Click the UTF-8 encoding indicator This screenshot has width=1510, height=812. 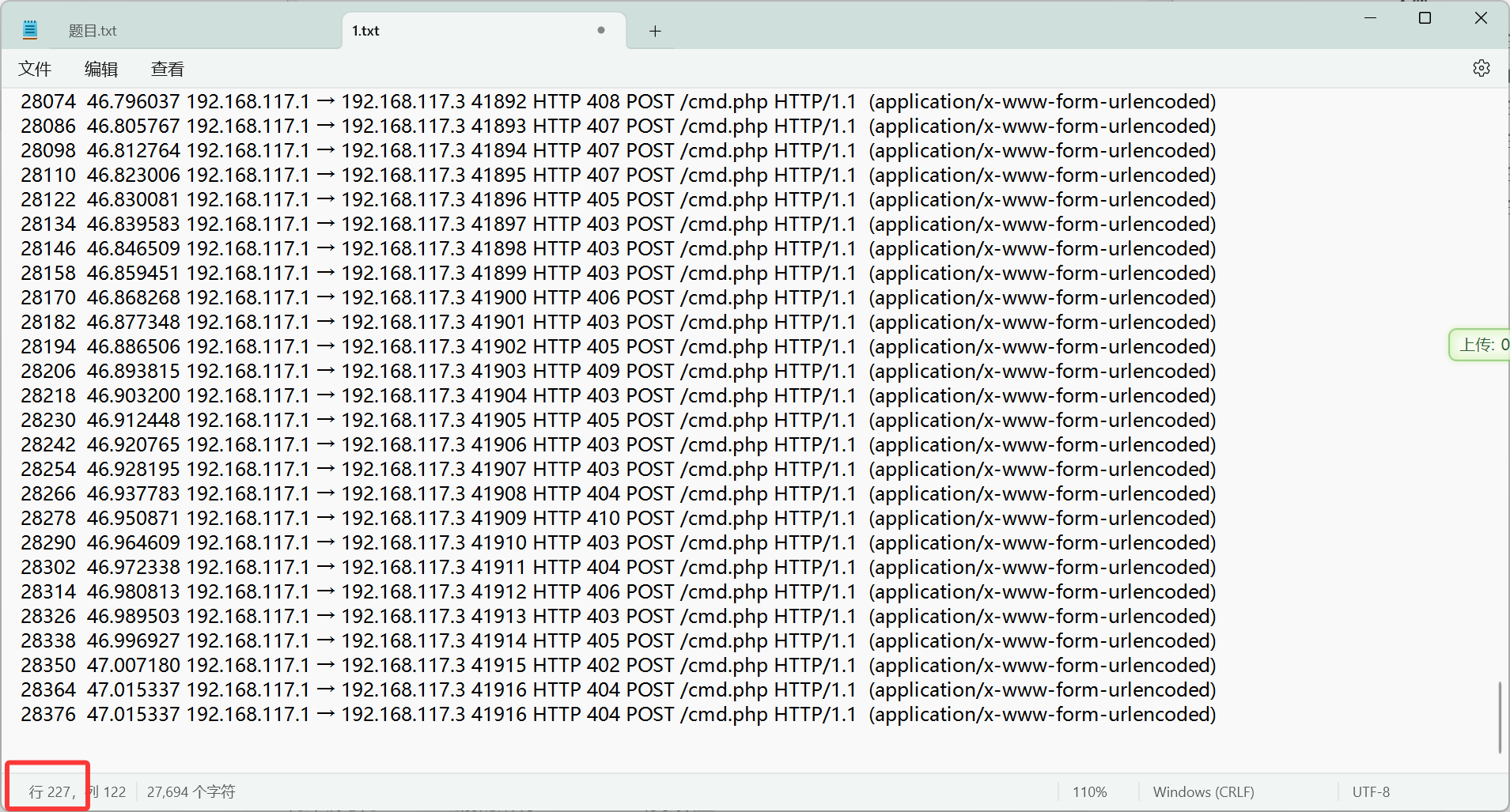[x=1371, y=791]
